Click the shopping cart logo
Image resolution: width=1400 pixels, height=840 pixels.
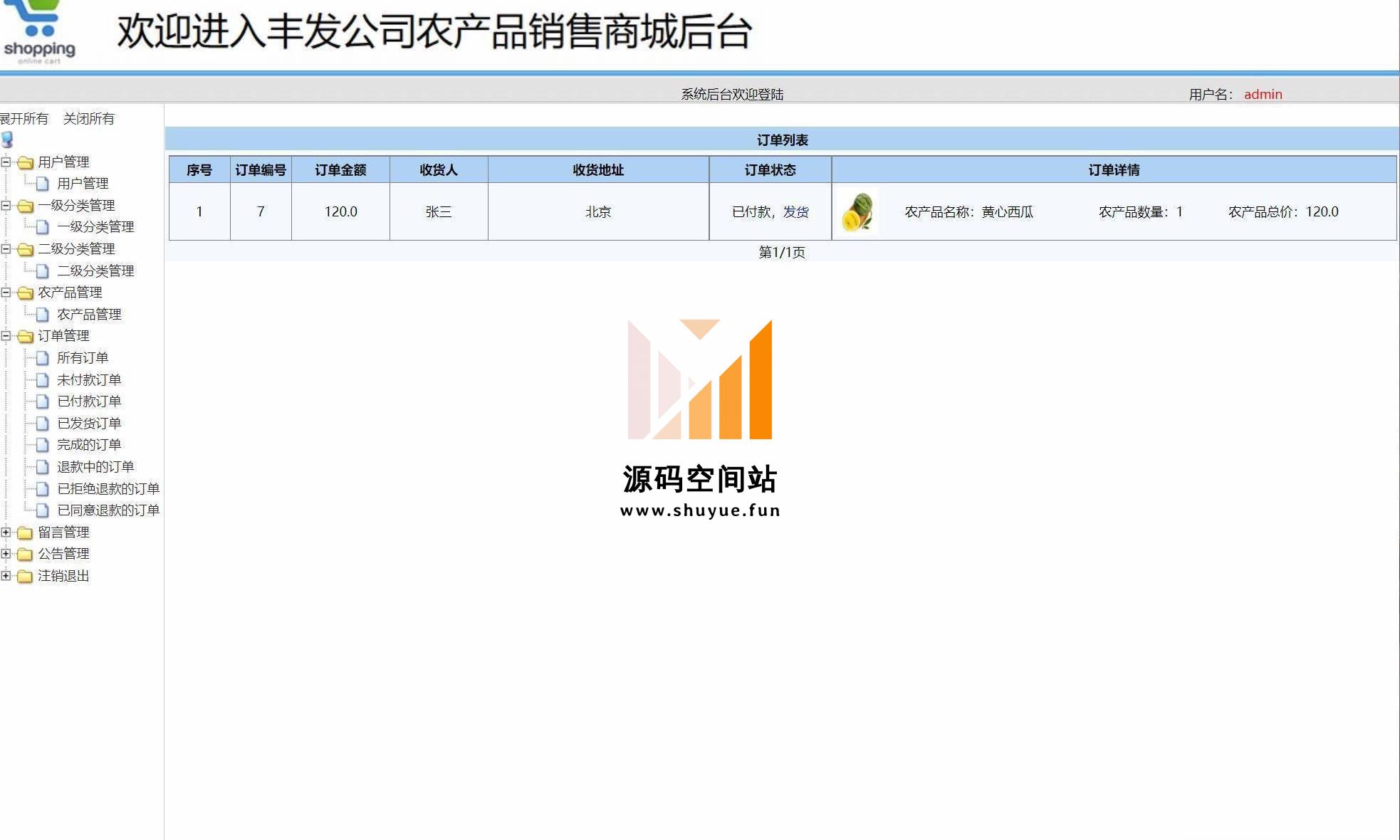[x=39, y=32]
